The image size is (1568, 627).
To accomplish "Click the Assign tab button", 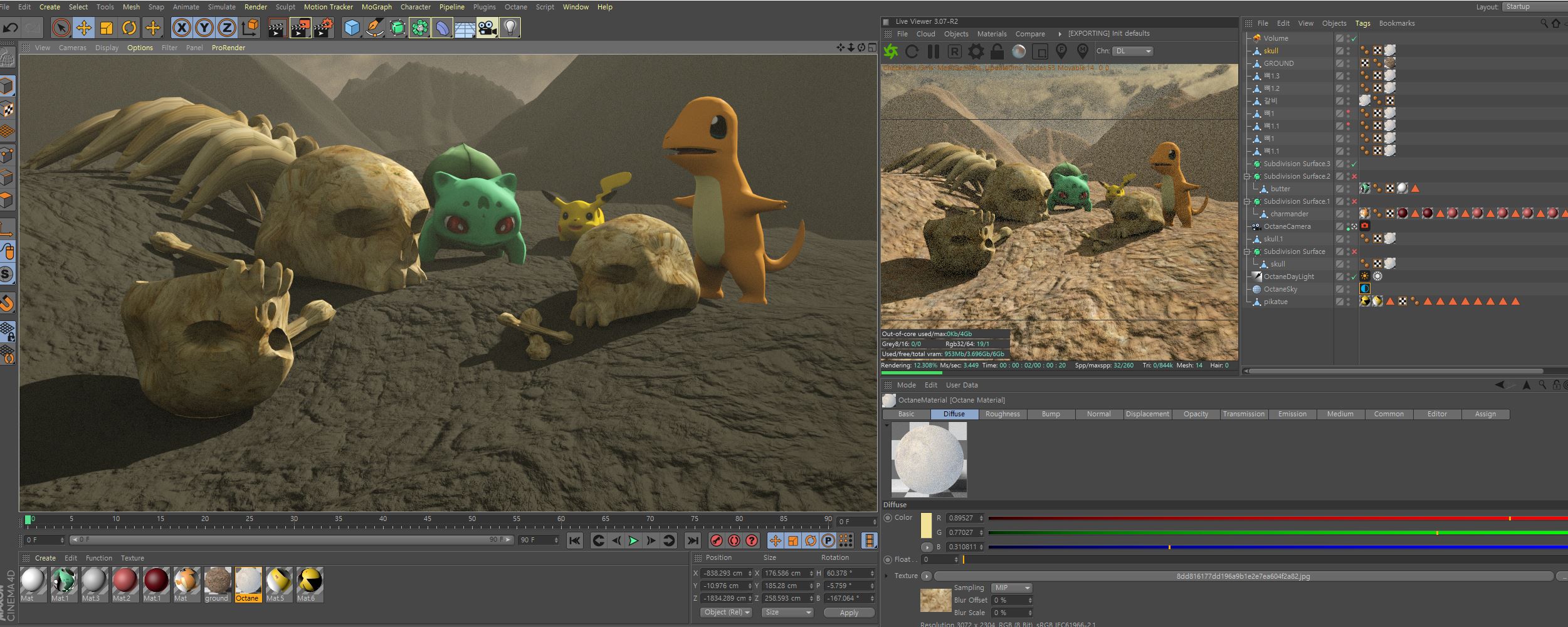I will pyautogui.click(x=1485, y=414).
